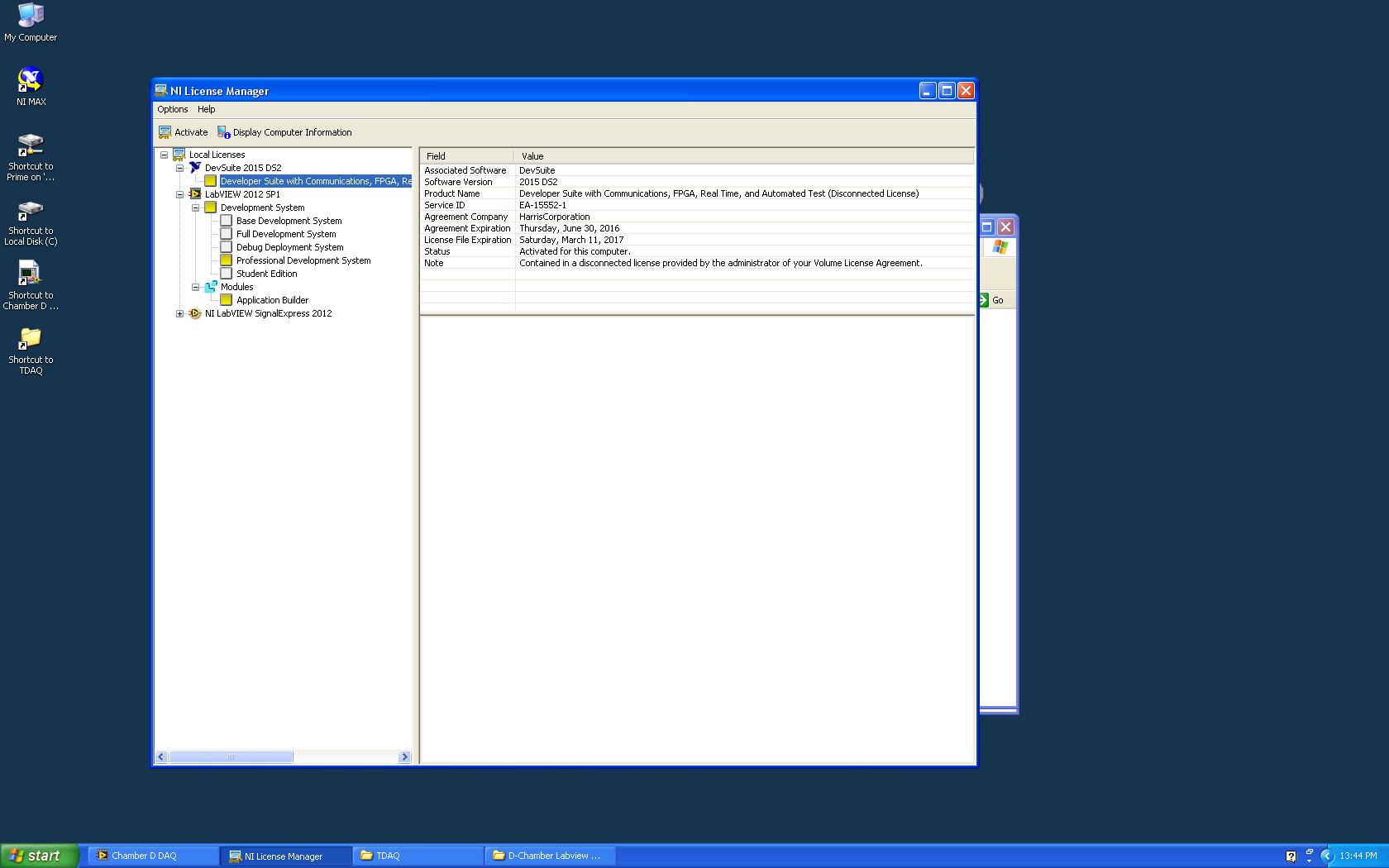Click Student Edition status box
Screen dimensions: 1389x868
coord(226,274)
